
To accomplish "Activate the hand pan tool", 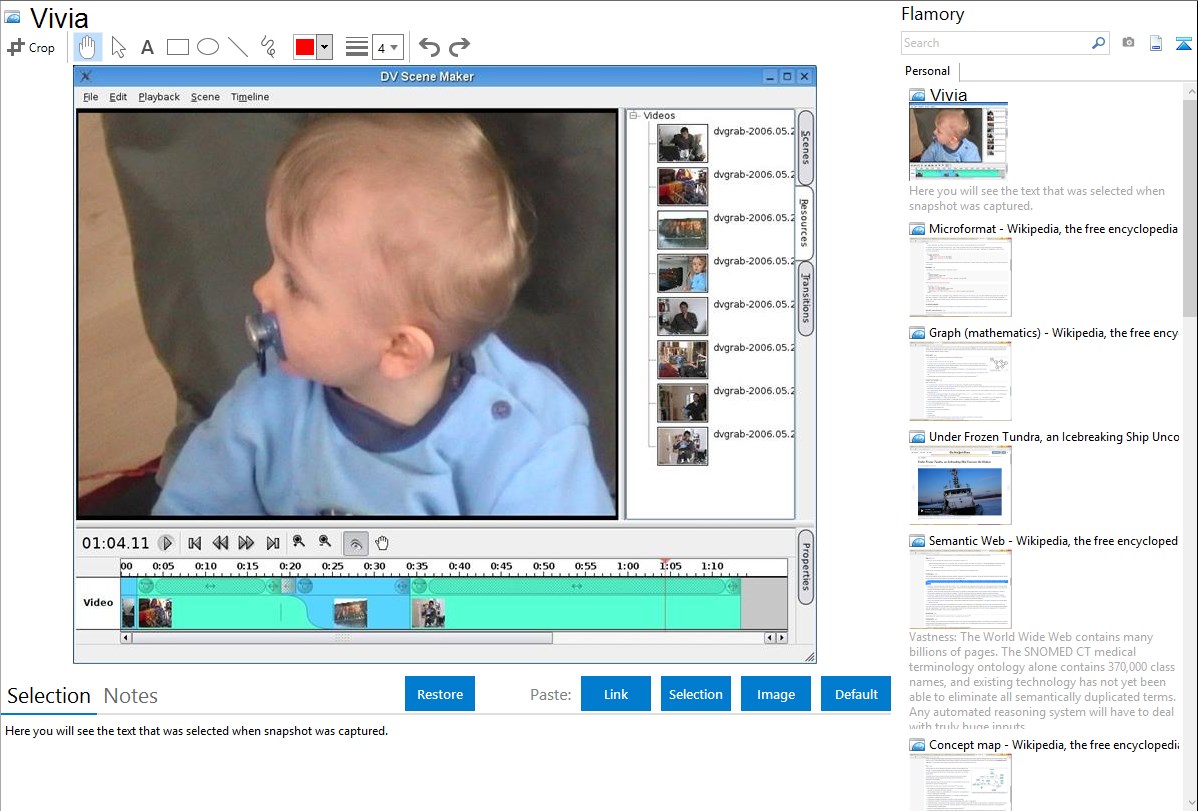I will point(88,47).
